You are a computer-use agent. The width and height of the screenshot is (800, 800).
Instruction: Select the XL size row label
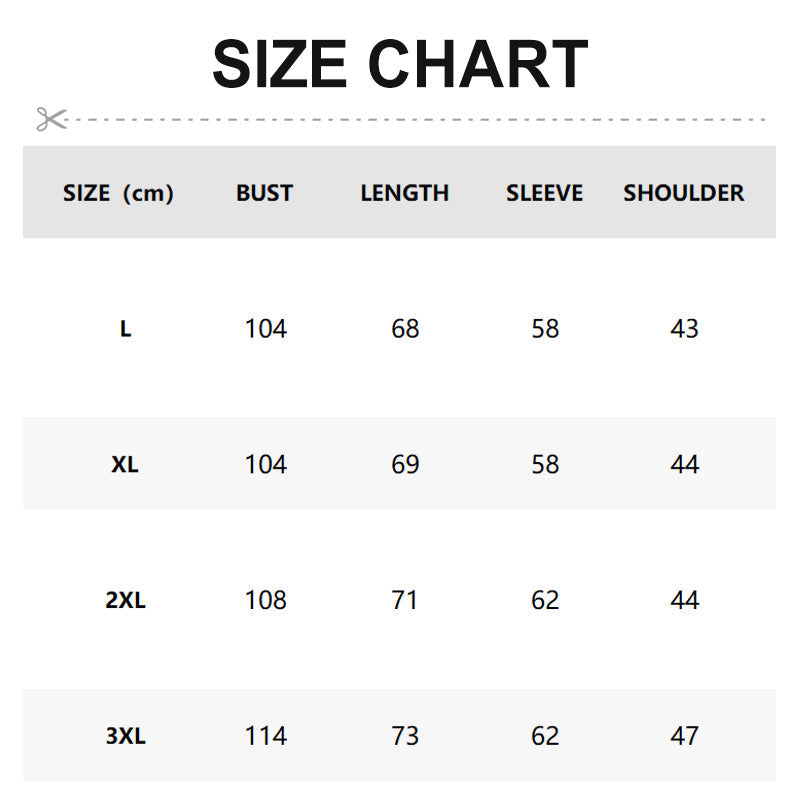(x=125, y=465)
